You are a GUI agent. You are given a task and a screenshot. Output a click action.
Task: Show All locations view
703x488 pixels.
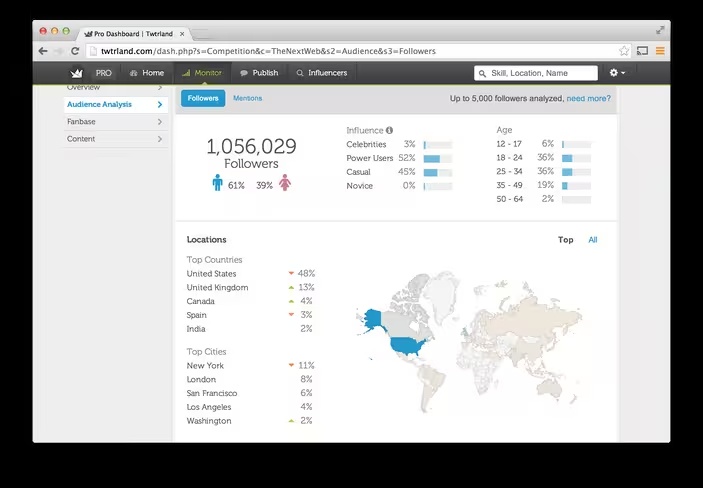click(x=593, y=240)
